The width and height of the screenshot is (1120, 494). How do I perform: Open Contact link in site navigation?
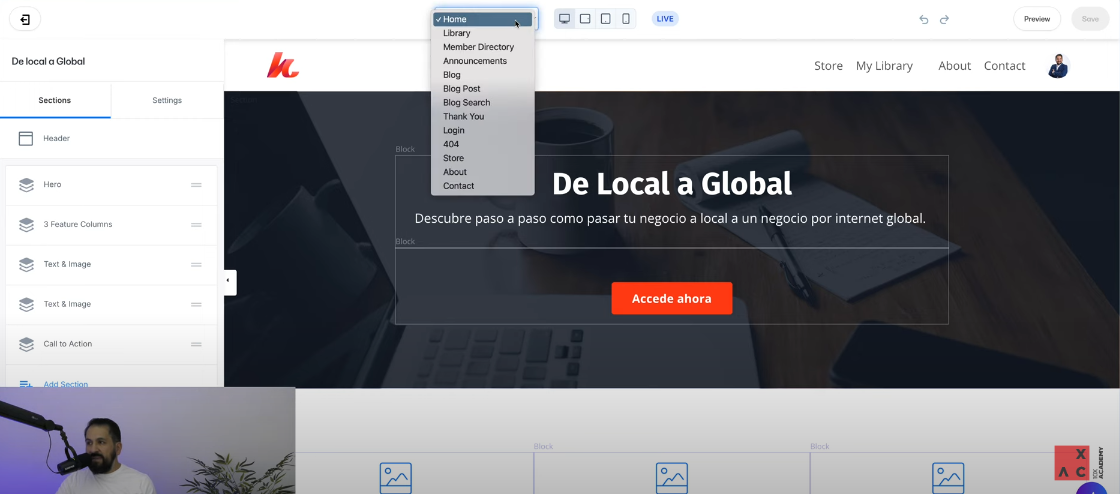coord(1004,66)
